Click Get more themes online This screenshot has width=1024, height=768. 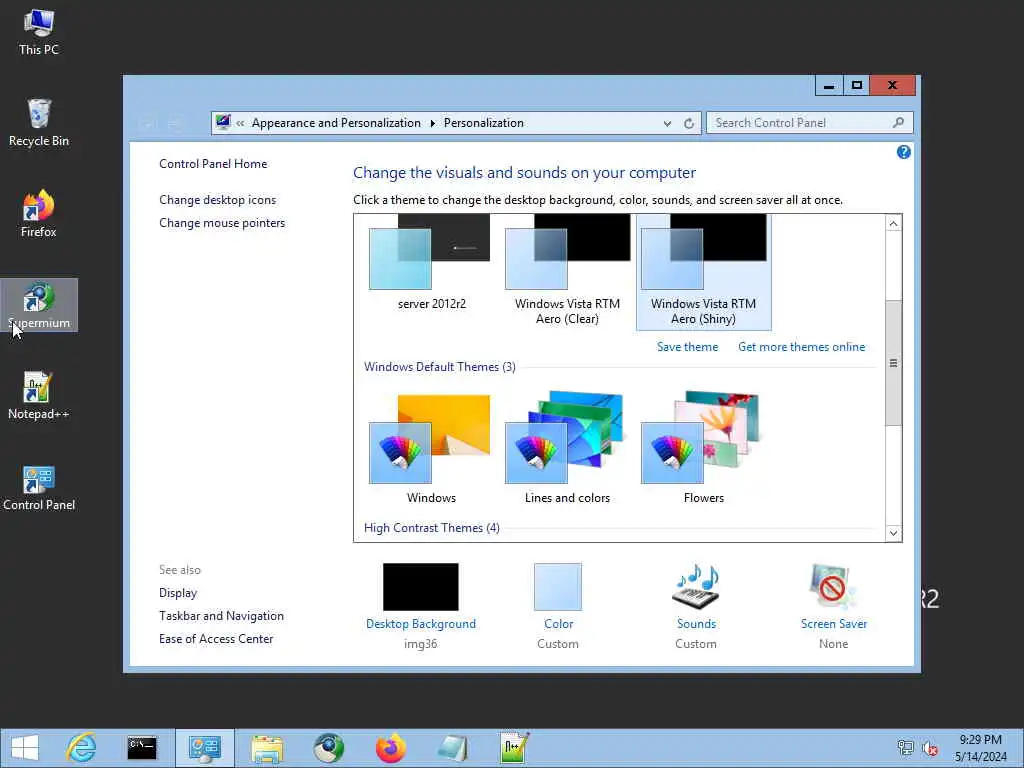coord(801,347)
